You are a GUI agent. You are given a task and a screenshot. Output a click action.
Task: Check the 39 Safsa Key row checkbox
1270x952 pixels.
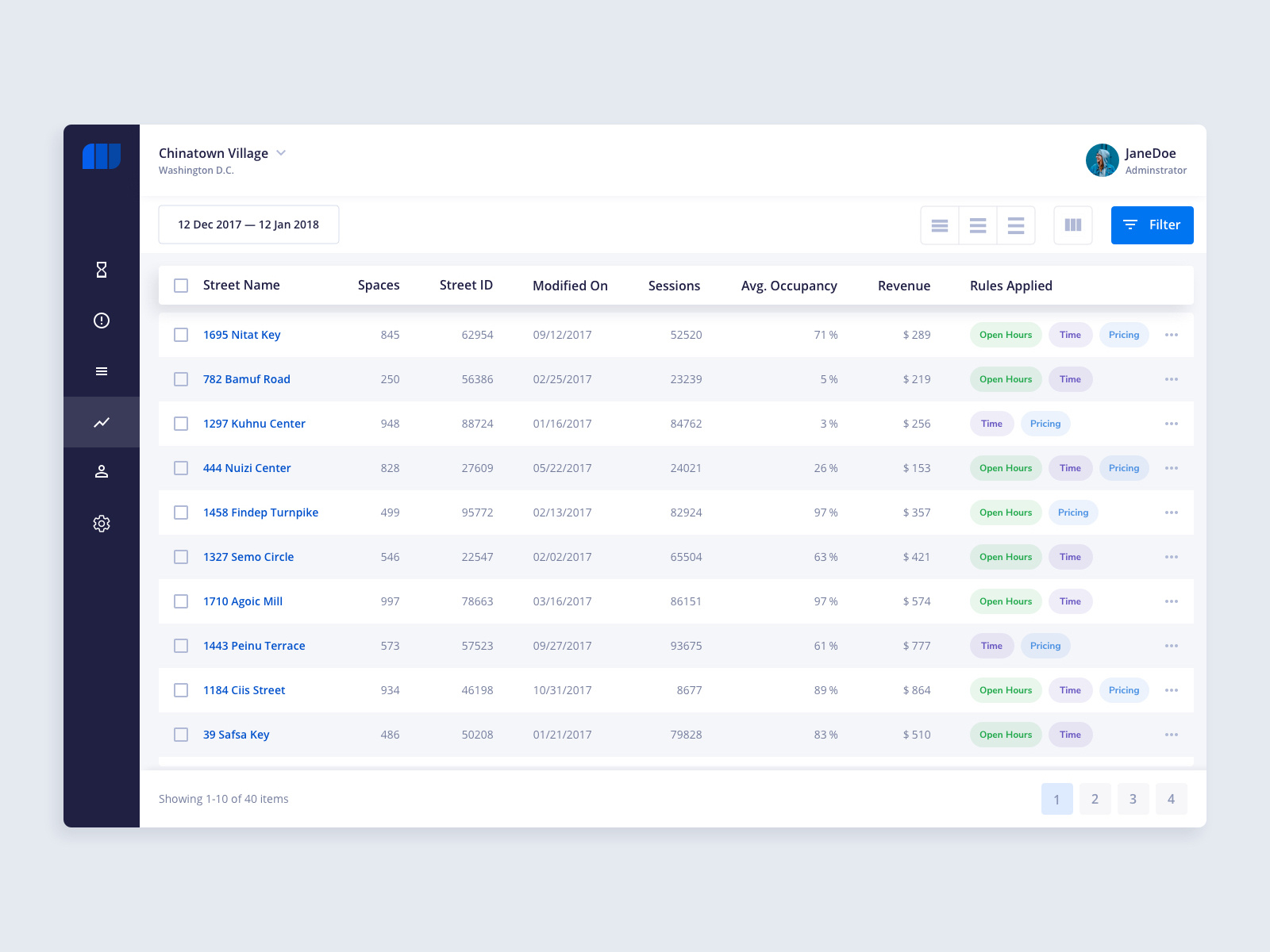click(181, 735)
